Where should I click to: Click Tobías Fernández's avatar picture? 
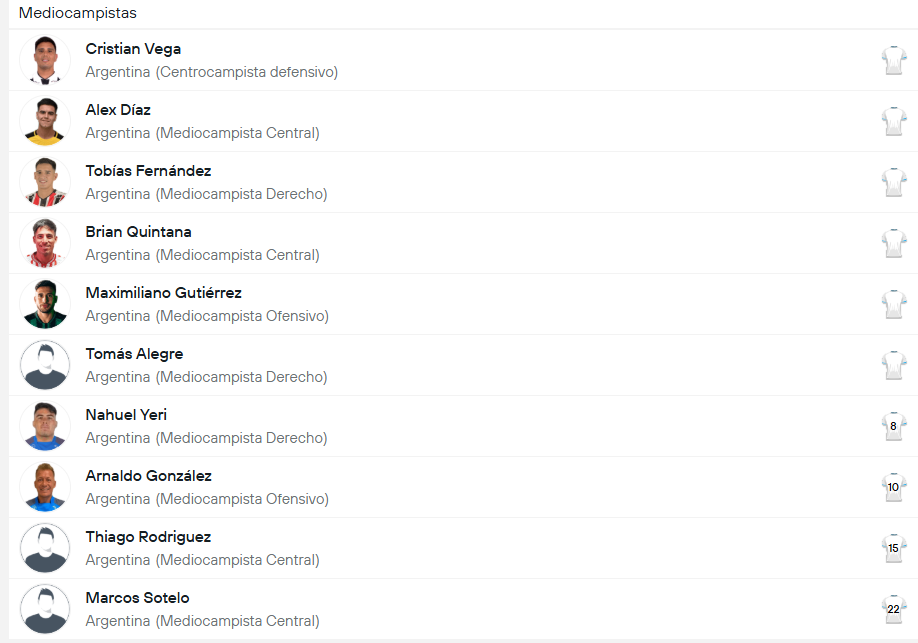(45, 182)
